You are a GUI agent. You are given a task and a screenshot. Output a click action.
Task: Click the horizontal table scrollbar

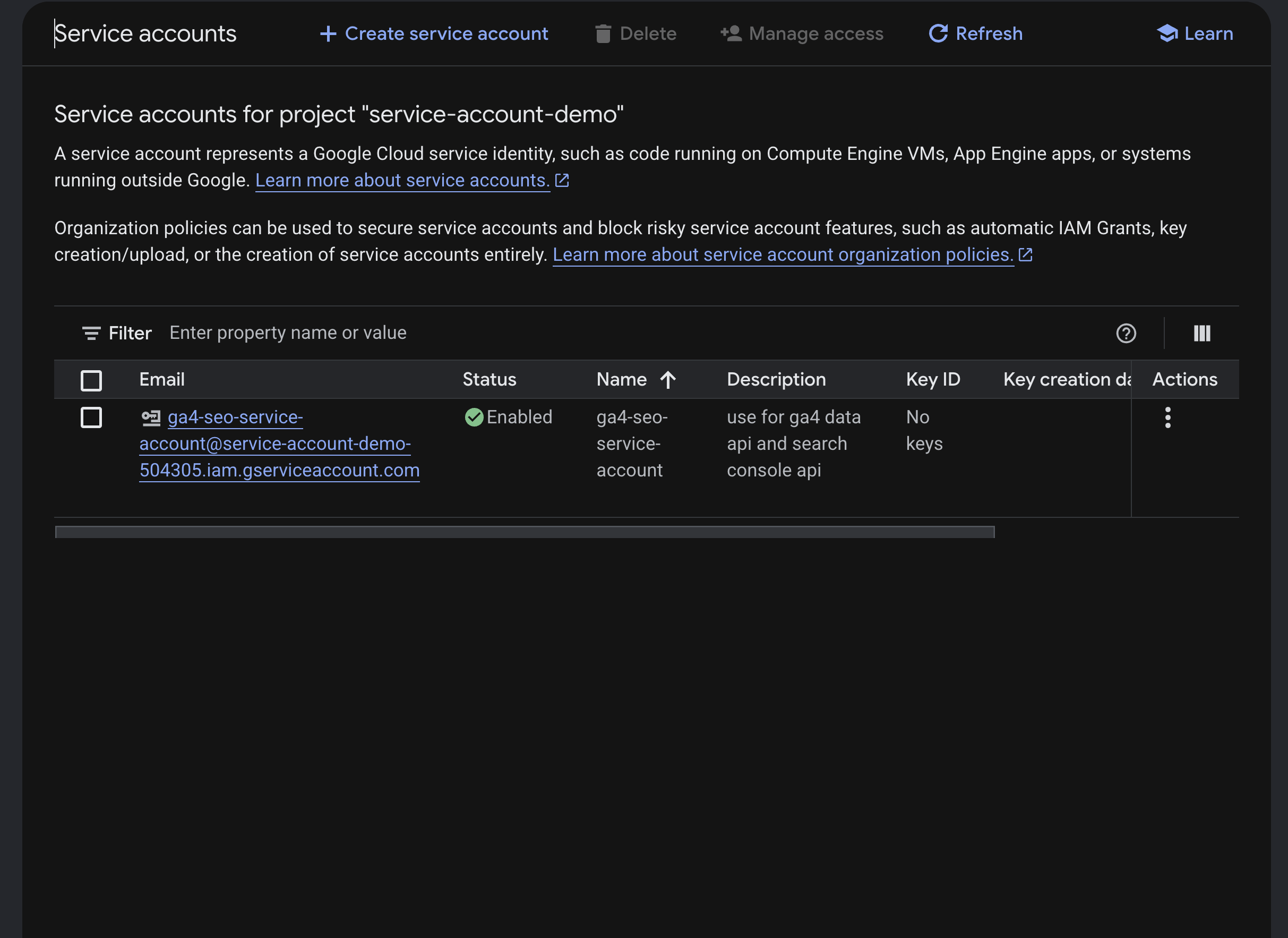pyautogui.click(x=525, y=532)
